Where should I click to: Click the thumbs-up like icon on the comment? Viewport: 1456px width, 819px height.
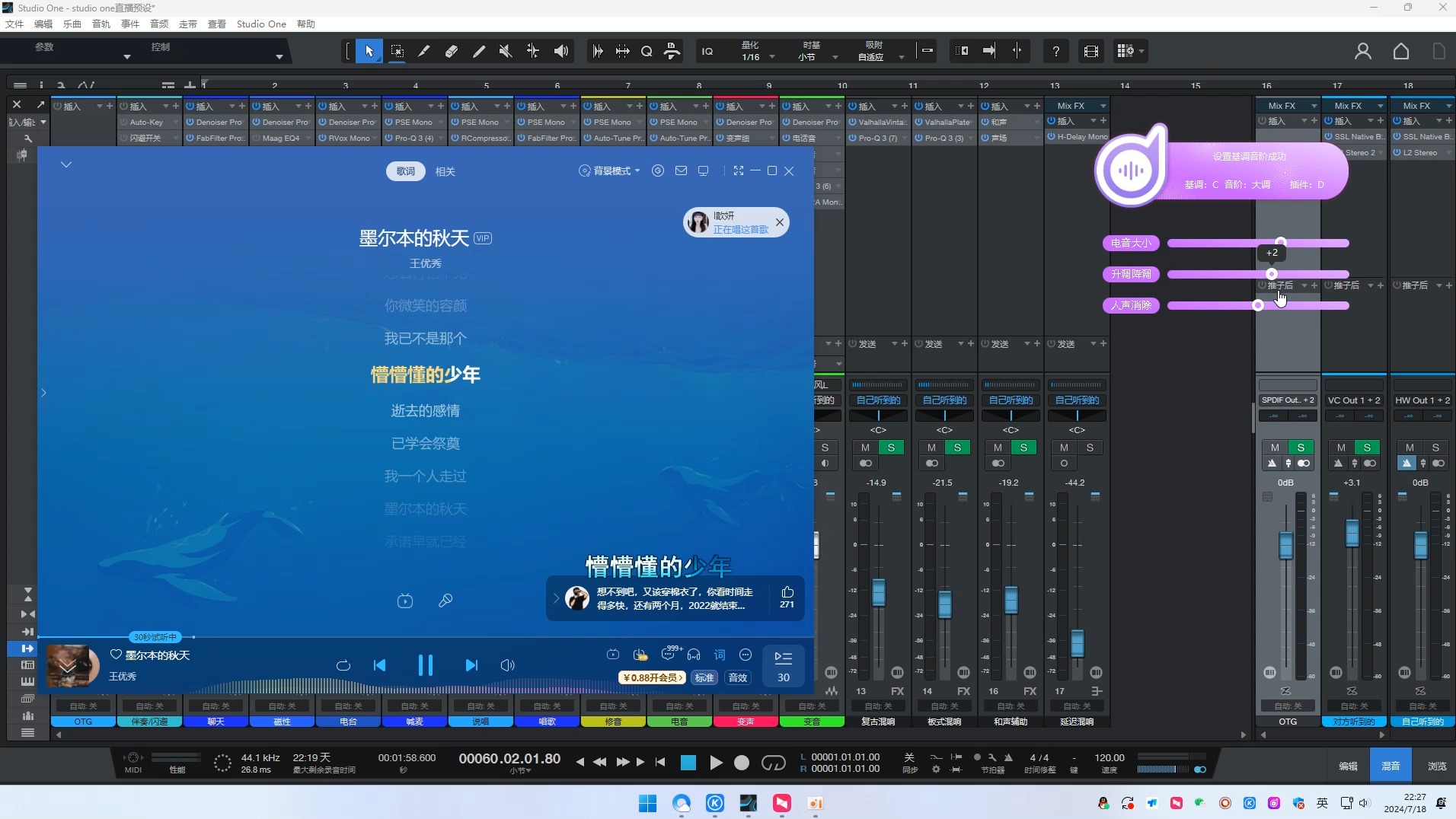(x=787, y=591)
